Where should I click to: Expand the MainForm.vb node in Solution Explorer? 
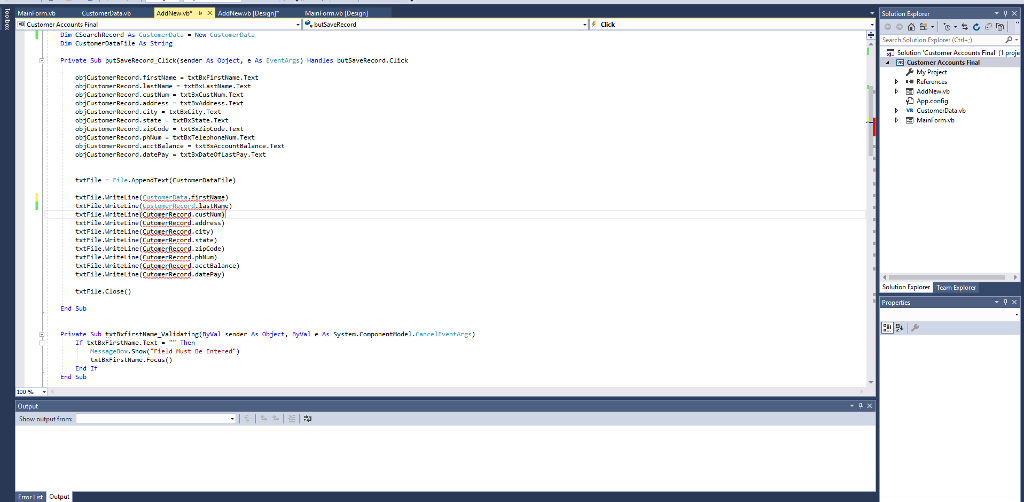click(x=896, y=120)
